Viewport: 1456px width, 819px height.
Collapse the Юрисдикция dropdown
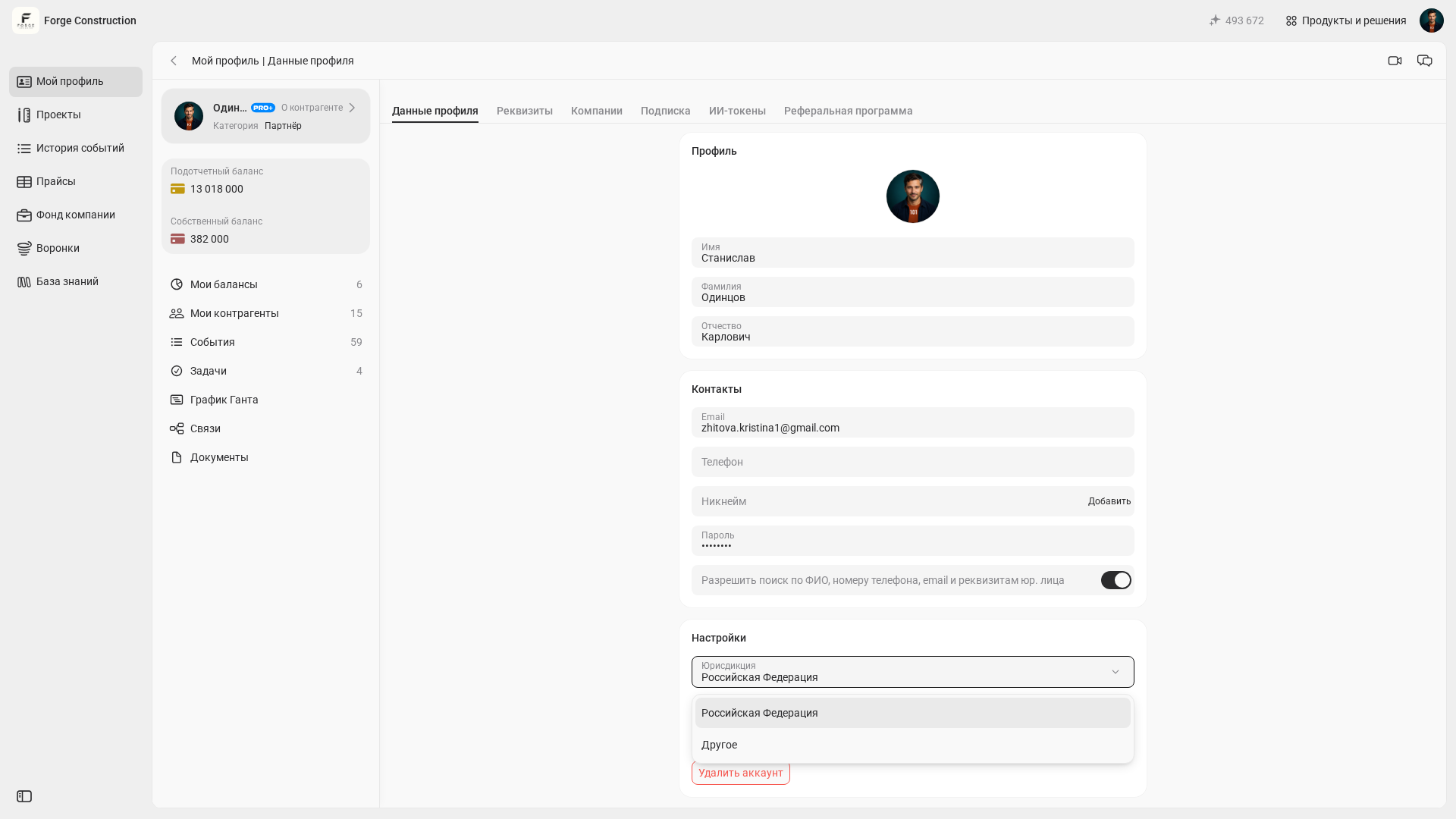coord(913,672)
